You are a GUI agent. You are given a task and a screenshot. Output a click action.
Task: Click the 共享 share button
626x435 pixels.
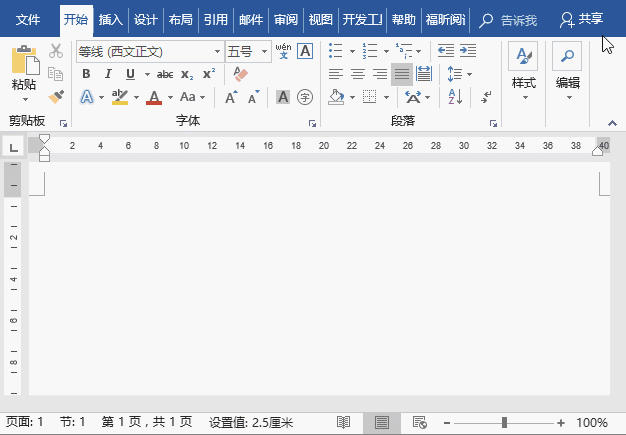click(582, 19)
